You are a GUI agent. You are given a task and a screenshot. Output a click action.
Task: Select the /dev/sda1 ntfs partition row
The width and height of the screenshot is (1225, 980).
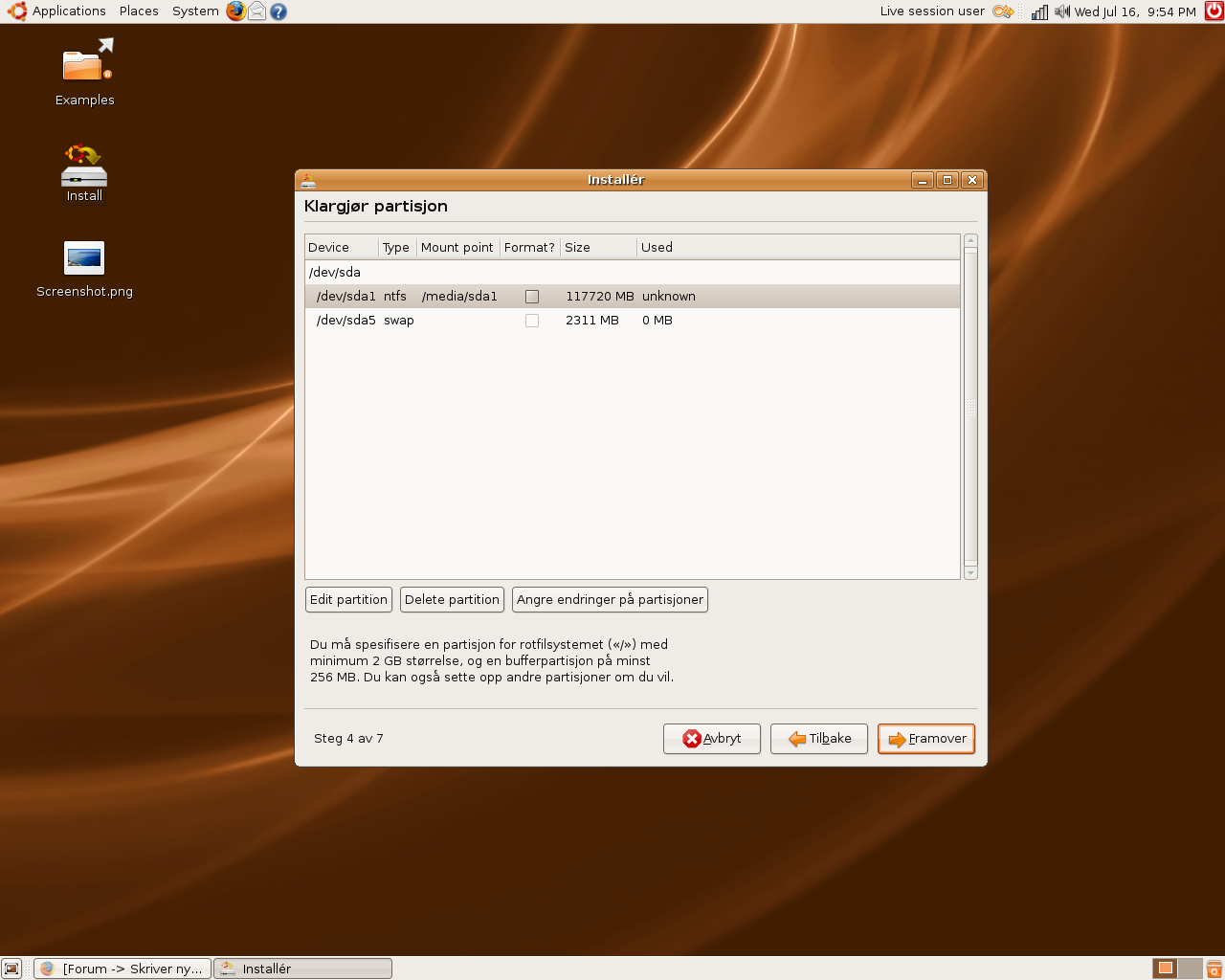(633, 297)
